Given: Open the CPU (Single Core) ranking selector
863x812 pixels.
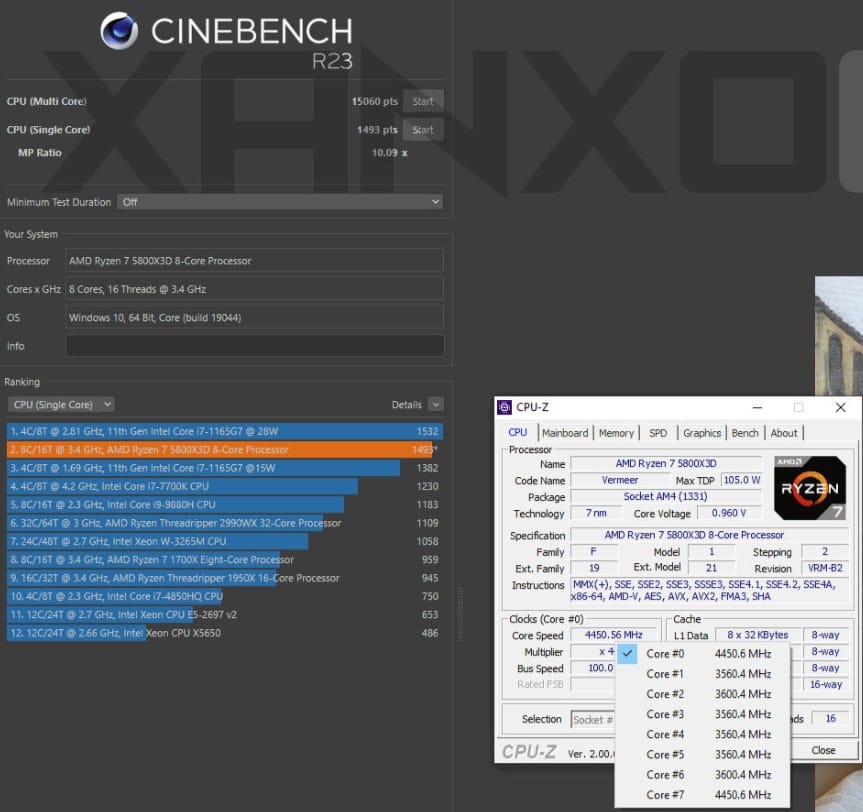Looking at the screenshot, I should pyautogui.click(x=61, y=404).
